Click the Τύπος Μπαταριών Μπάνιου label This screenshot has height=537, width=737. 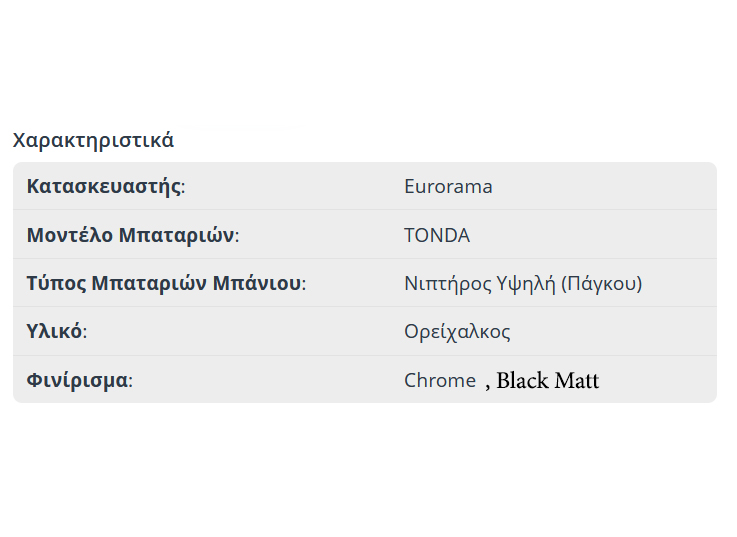(x=165, y=284)
